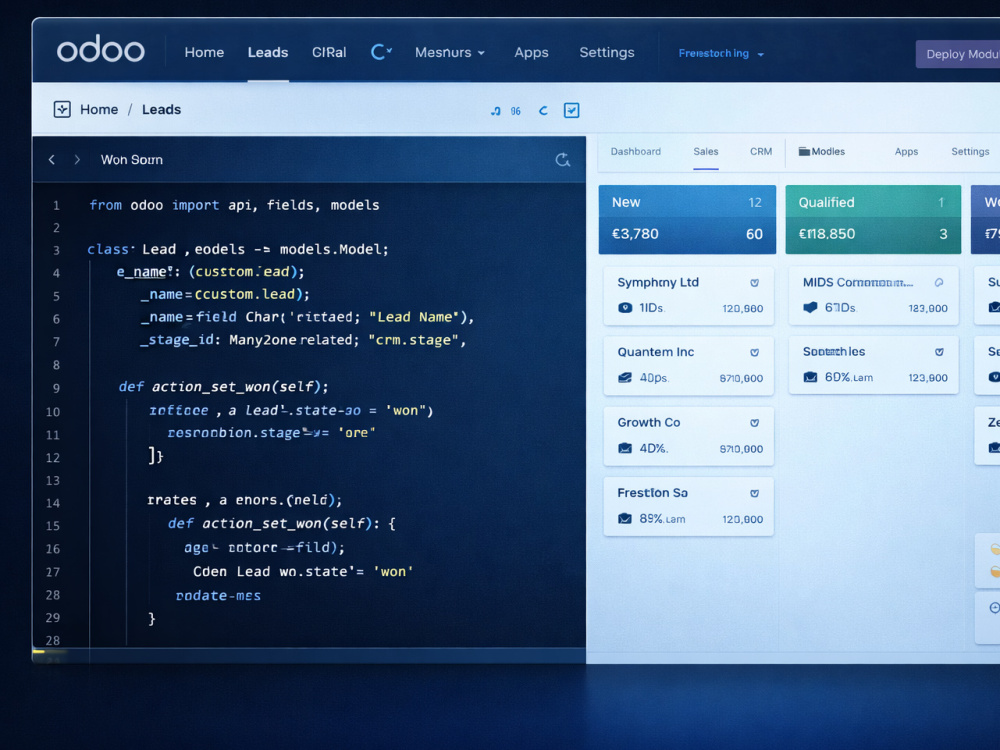Click the odoo logo
This screenshot has width=1000, height=750.
pyautogui.click(x=101, y=50)
